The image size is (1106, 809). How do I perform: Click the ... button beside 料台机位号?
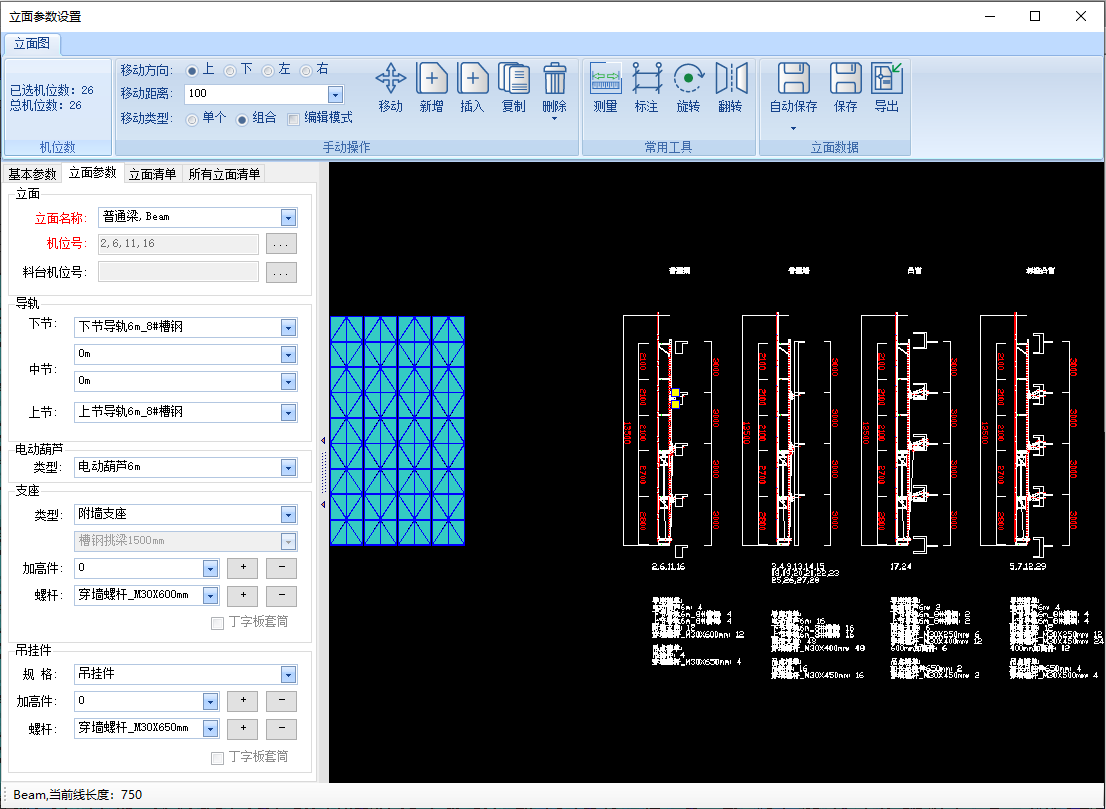tap(281, 272)
